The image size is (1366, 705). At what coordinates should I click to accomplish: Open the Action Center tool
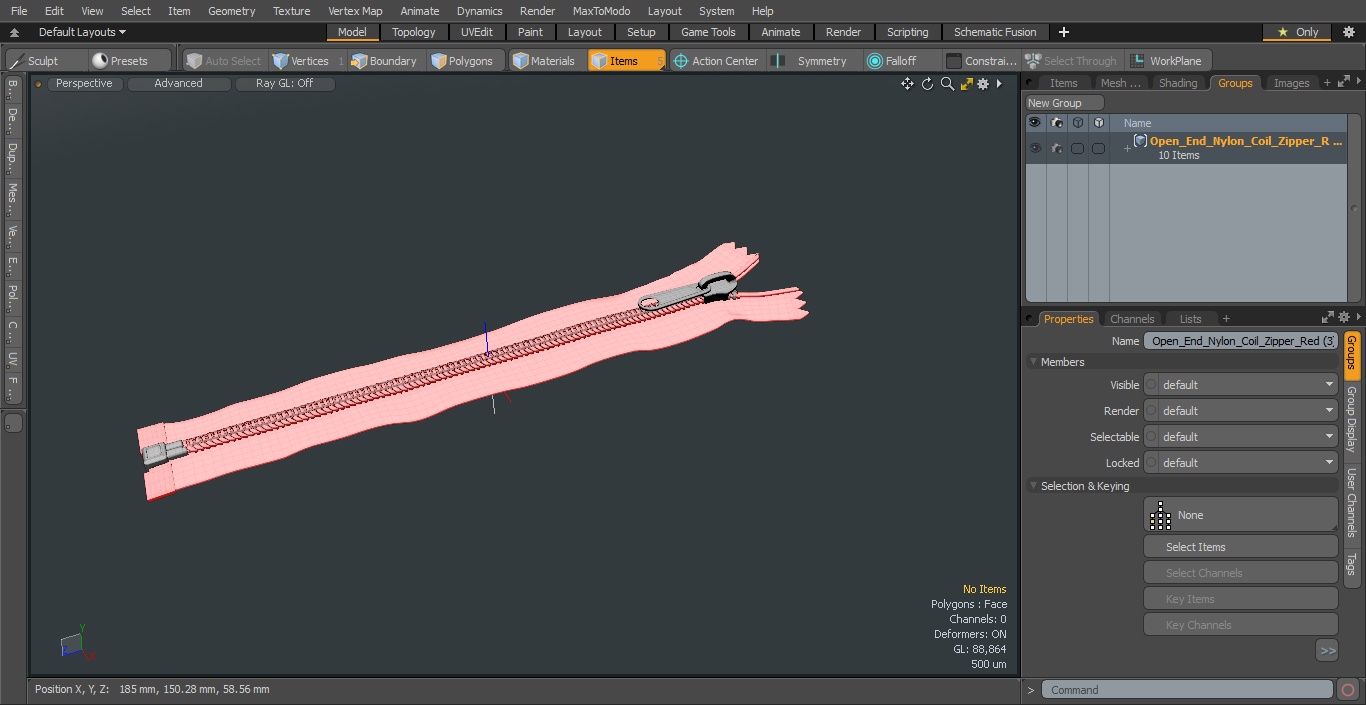click(x=716, y=61)
